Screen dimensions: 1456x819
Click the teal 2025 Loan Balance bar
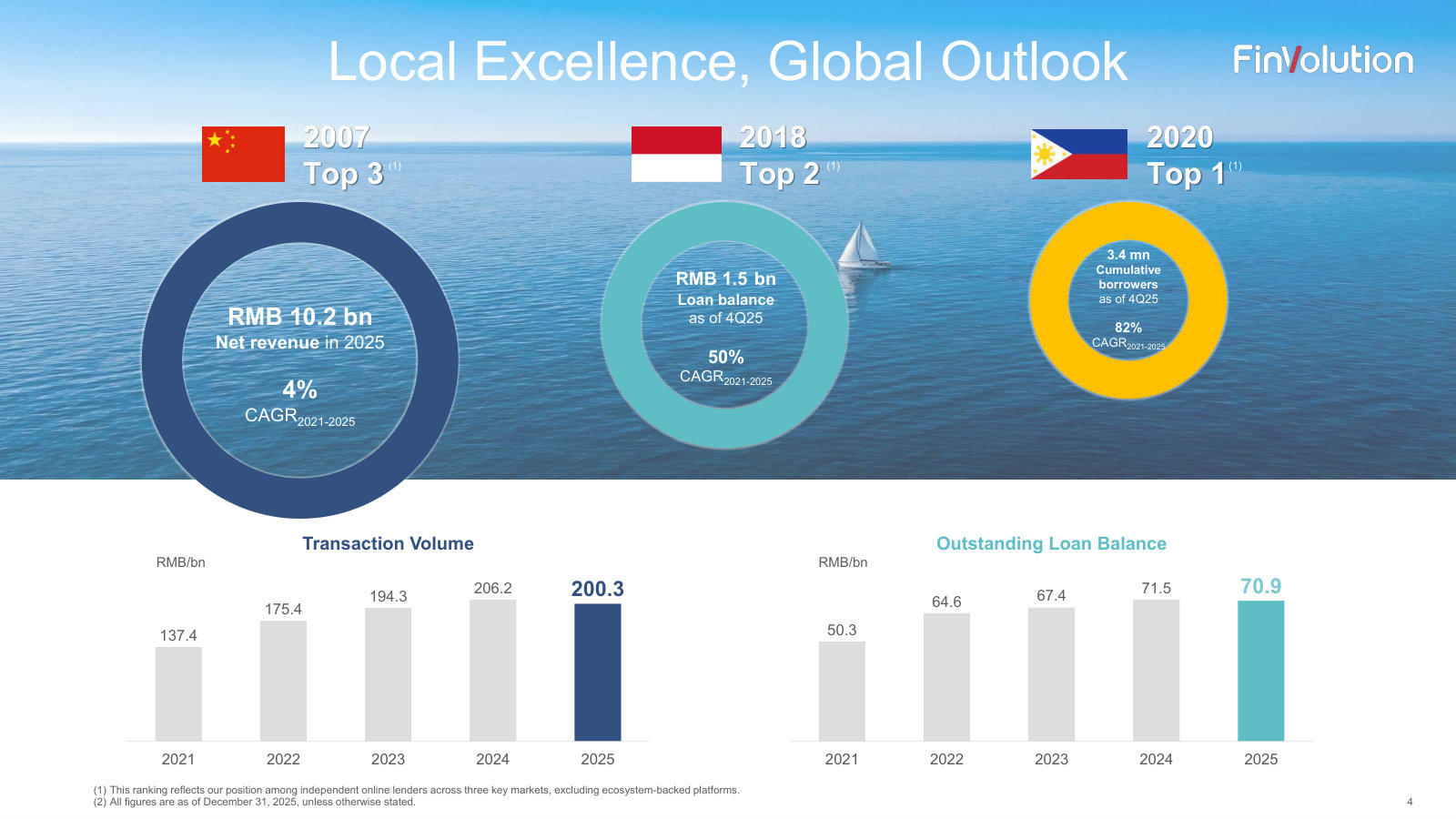[1261, 671]
